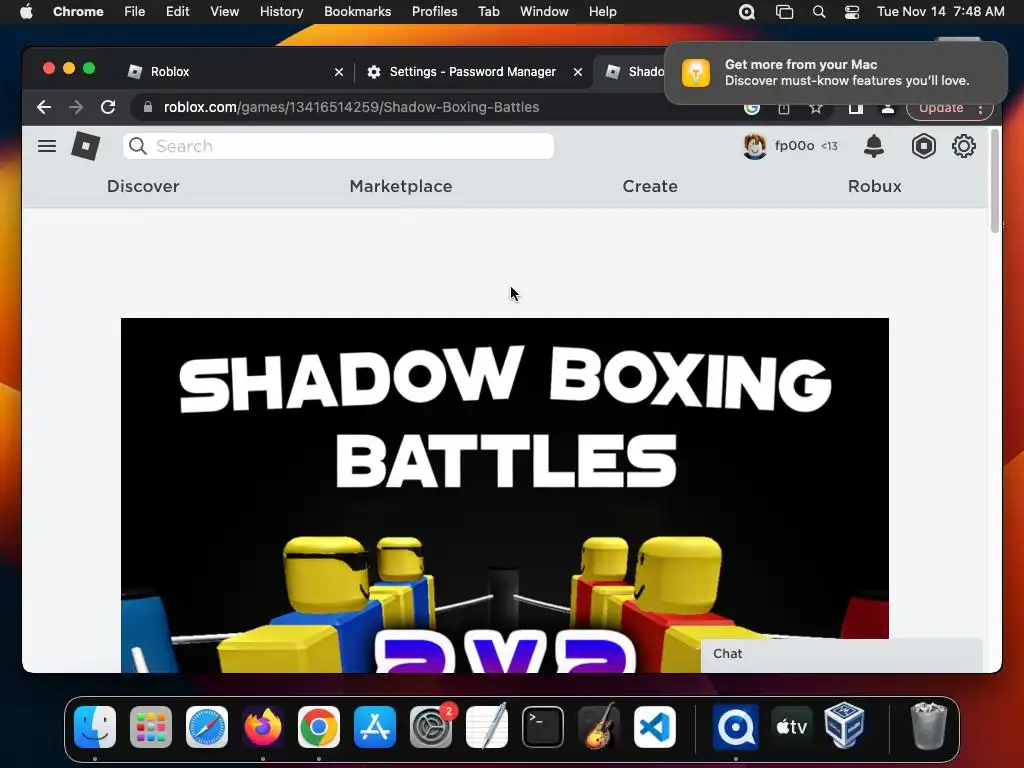Click the Shadow Boxing Battles thumbnail
This screenshot has width=1024, height=768.
coord(505,495)
